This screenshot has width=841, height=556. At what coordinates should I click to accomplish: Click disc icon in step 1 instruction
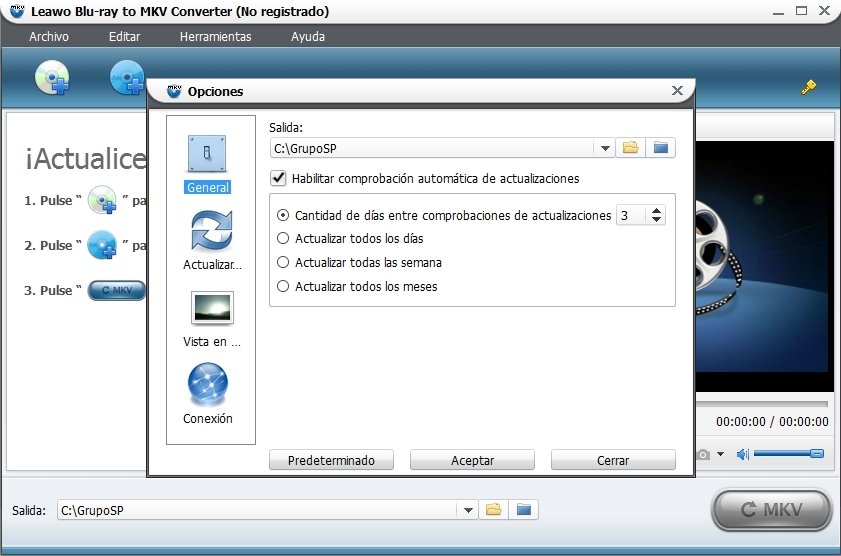[102, 199]
